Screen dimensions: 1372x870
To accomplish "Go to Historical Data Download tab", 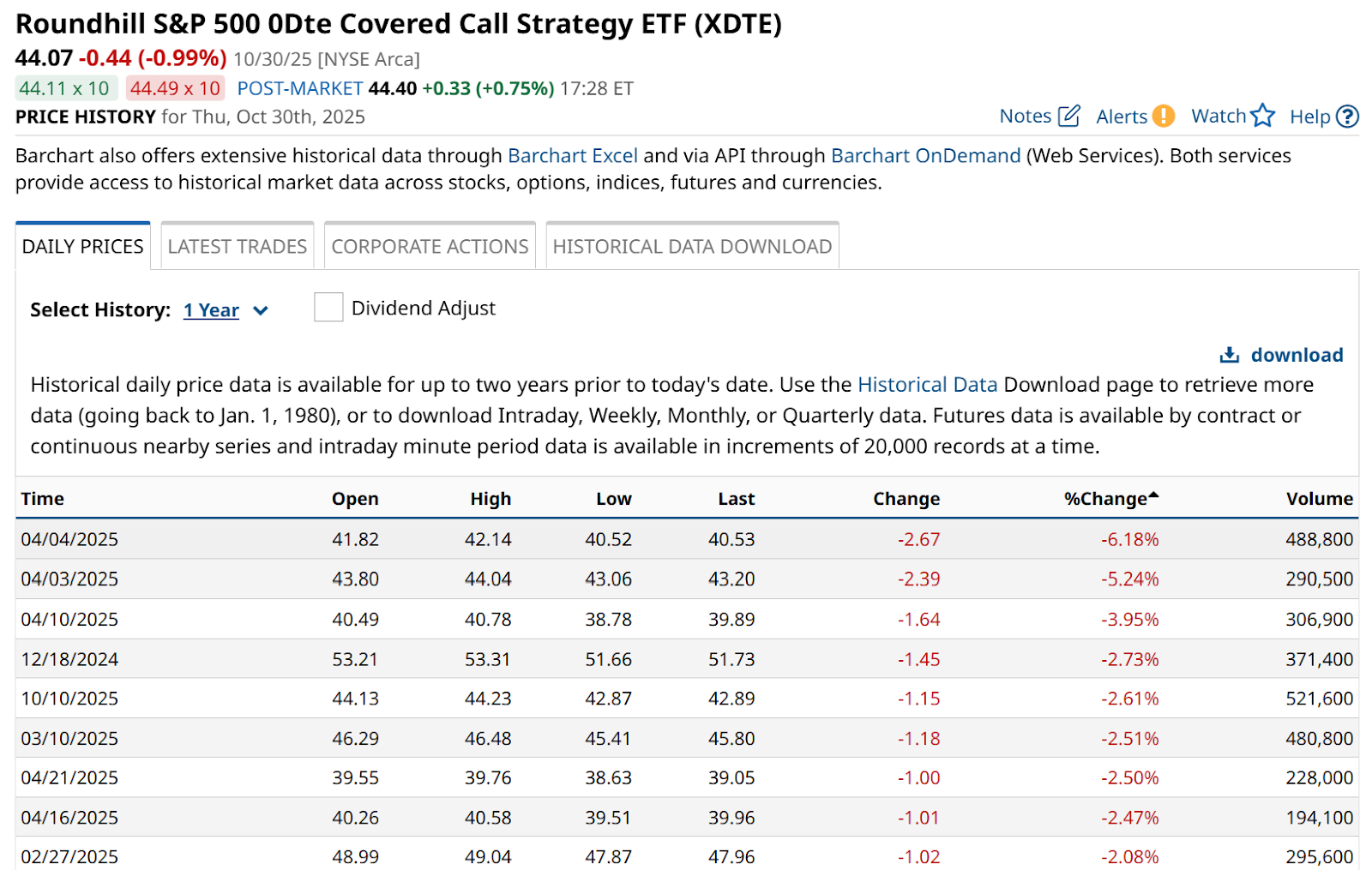I will 692,247.
